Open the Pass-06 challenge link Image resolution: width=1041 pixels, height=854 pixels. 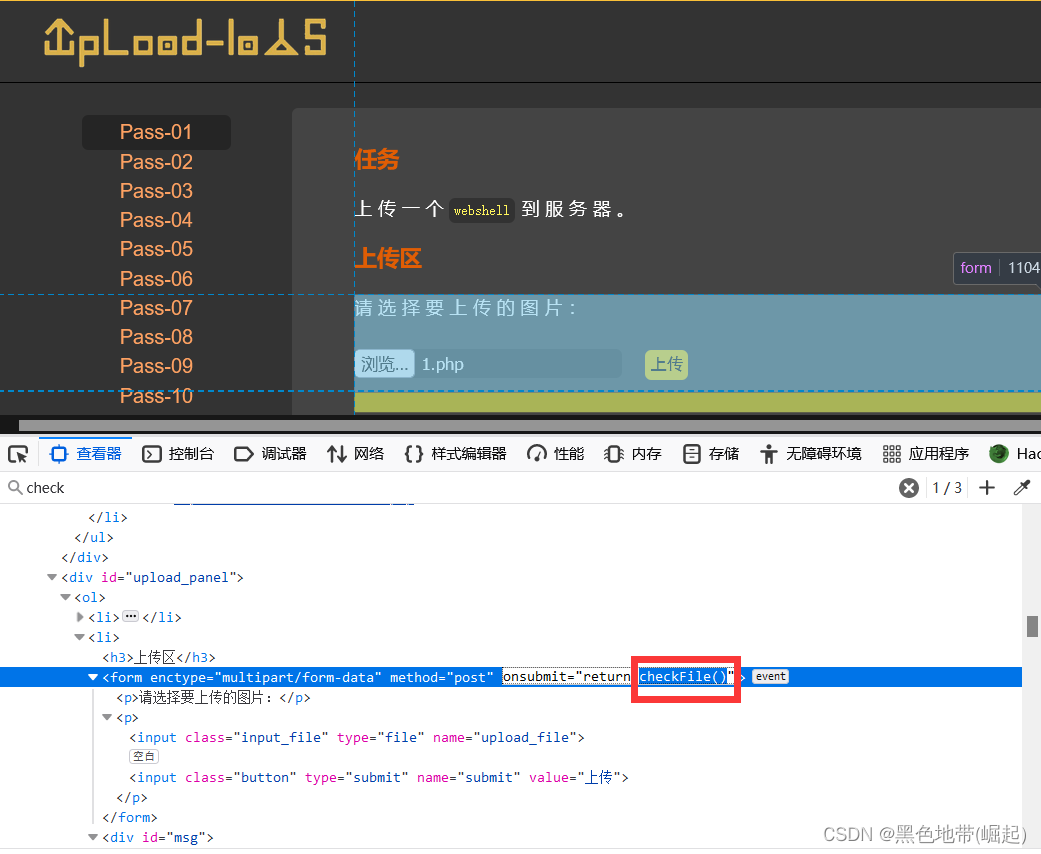coord(156,279)
